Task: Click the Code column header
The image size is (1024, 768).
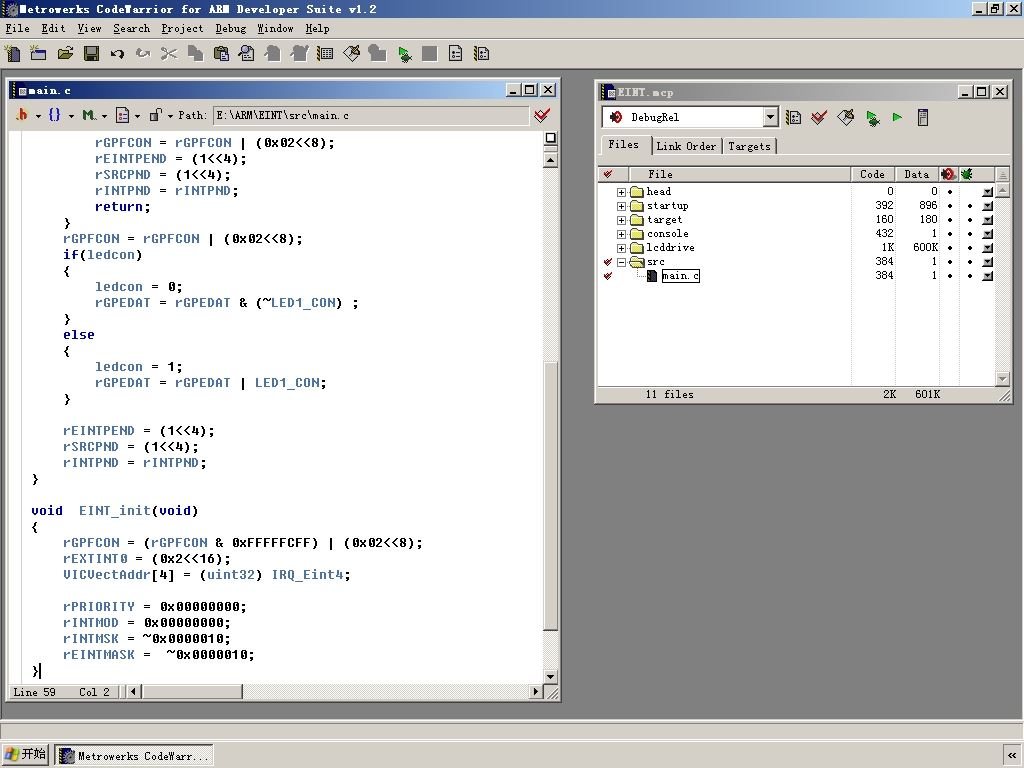Action: [x=872, y=174]
